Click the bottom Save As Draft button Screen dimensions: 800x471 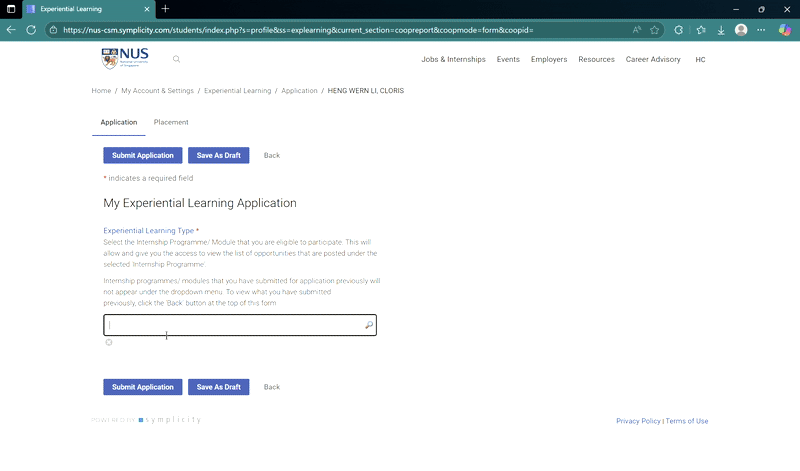(218, 387)
